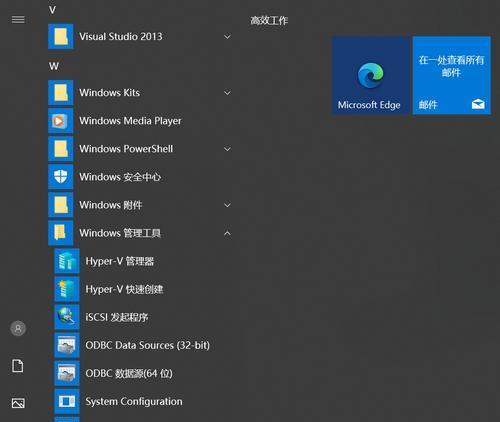500x422 pixels.
Task: Expand the Windows PowerShell folder chevron
Action: click(x=227, y=149)
